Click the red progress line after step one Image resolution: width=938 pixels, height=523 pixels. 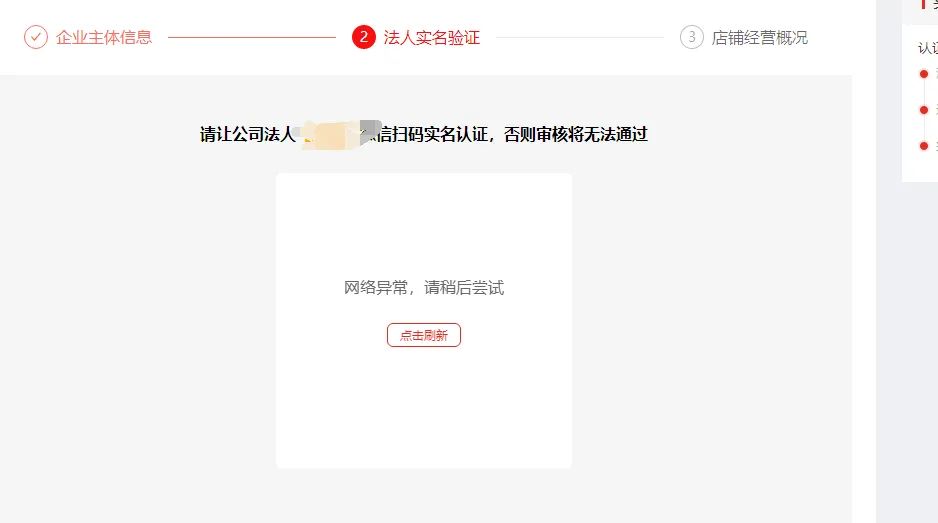click(x=252, y=37)
